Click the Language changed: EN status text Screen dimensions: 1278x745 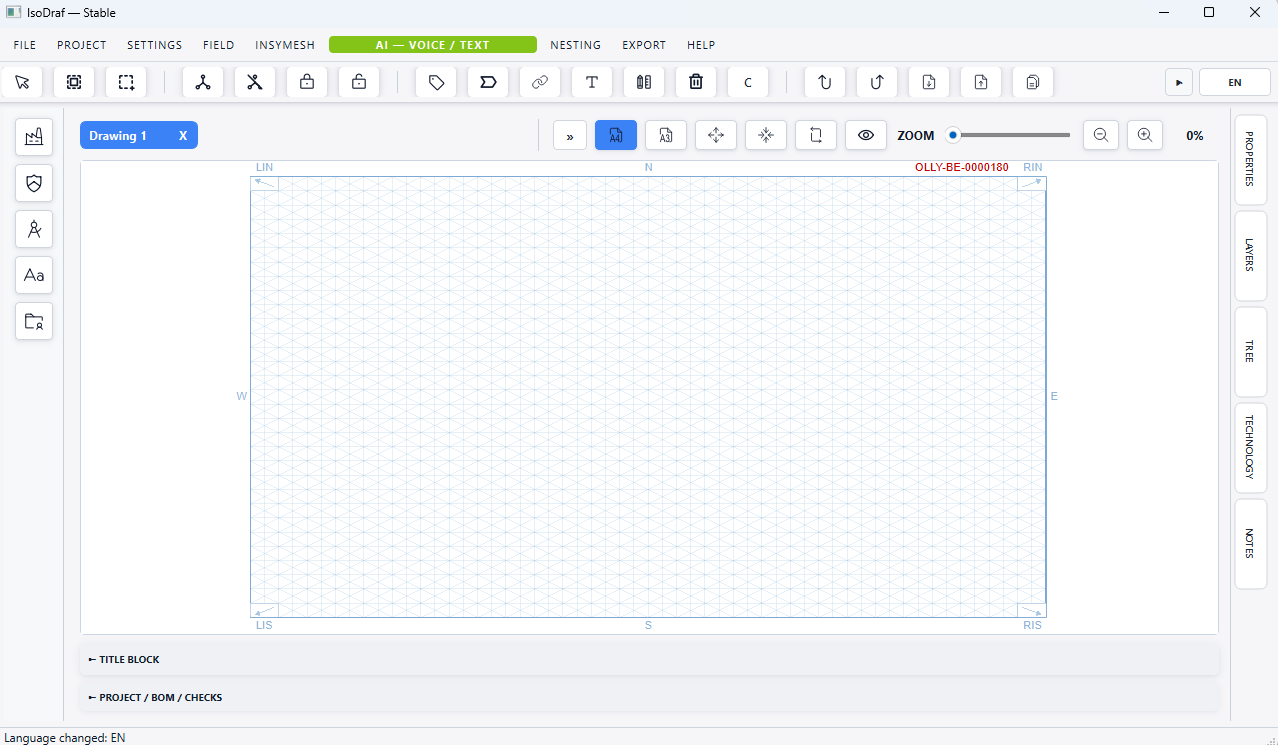tap(65, 738)
